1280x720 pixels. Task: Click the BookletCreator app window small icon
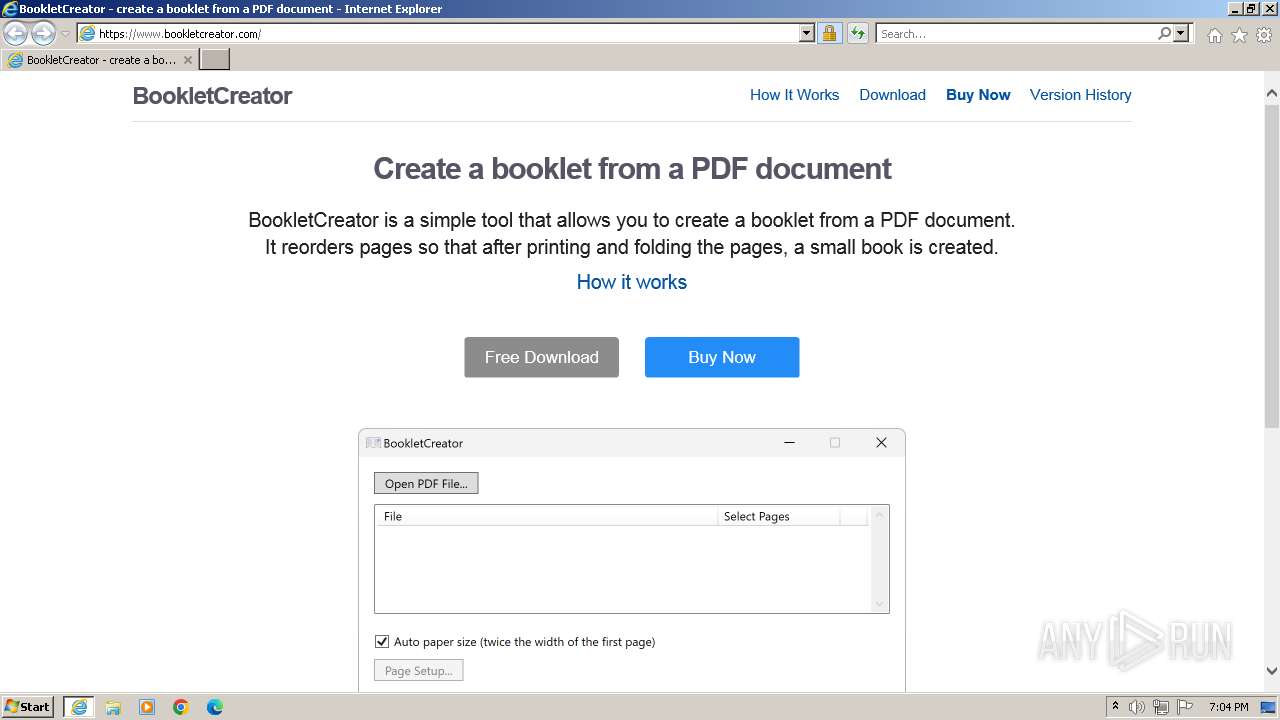(373, 443)
